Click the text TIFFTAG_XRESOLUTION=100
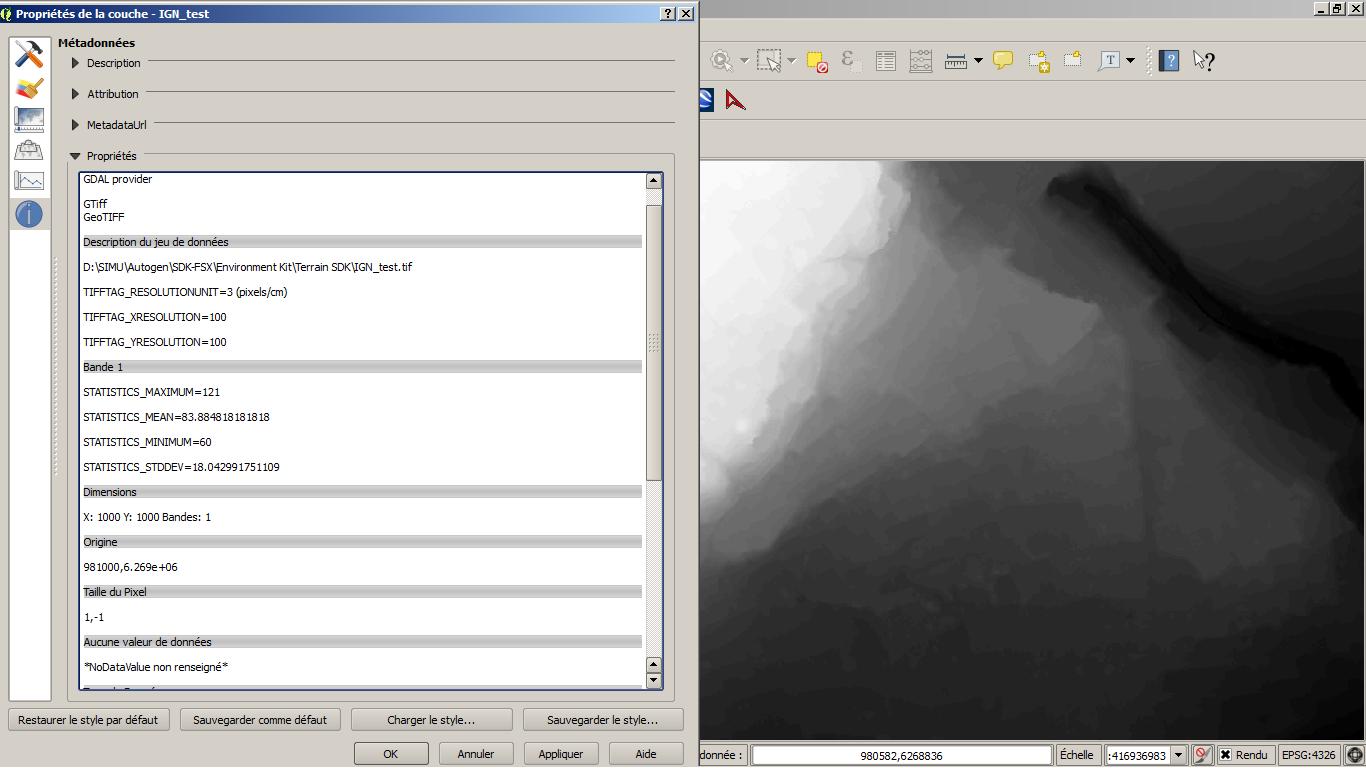The image size is (1366, 768). (155, 317)
